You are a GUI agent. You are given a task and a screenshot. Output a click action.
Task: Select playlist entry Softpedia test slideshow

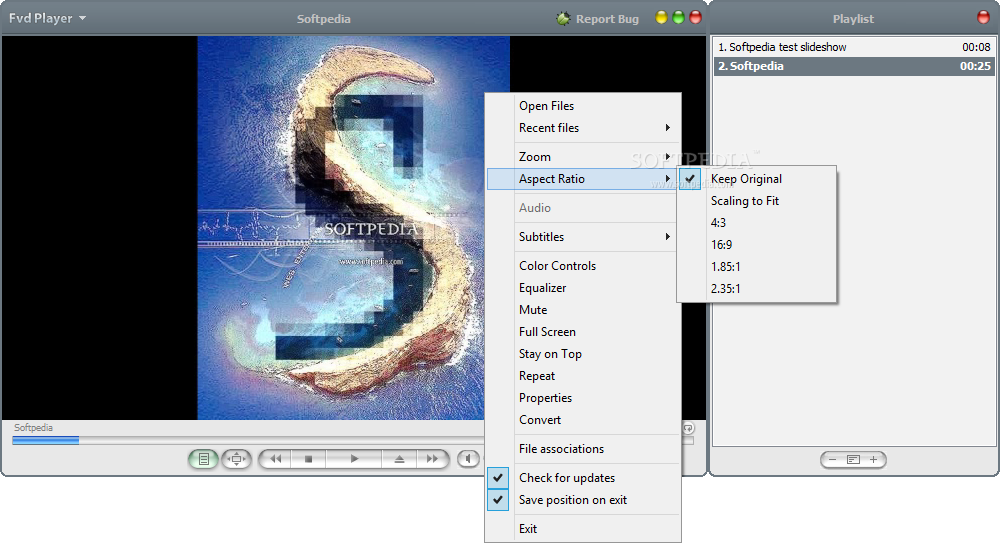tap(853, 47)
